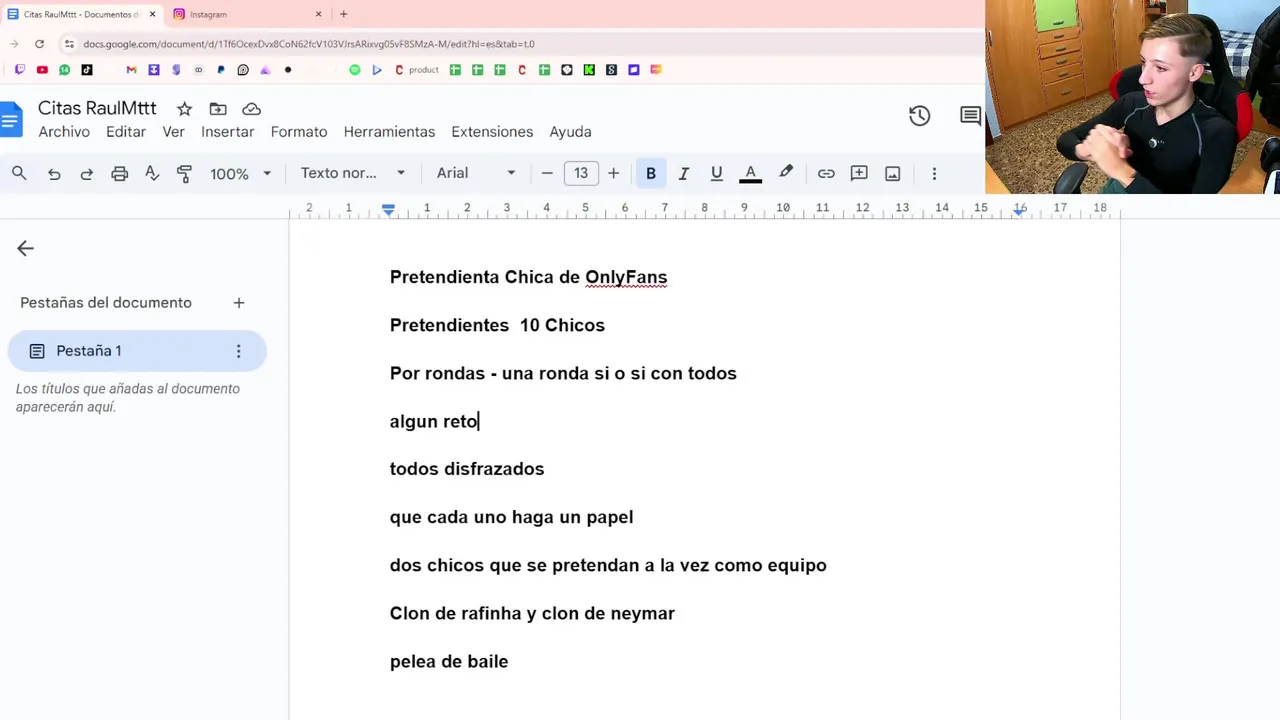Image resolution: width=1280 pixels, height=720 pixels.
Task: Open the comments panel icon
Action: [970, 116]
